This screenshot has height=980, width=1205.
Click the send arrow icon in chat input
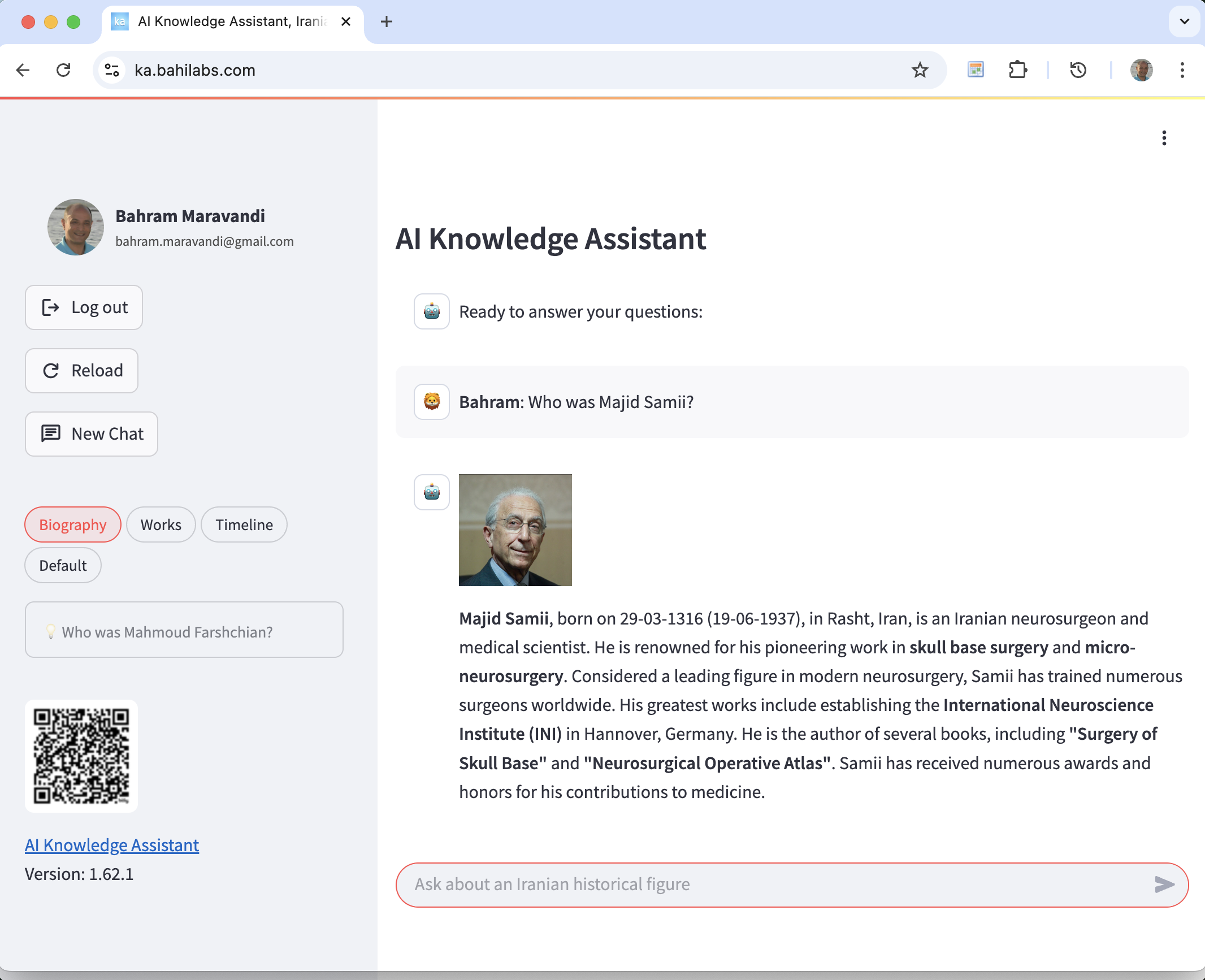point(1164,884)
